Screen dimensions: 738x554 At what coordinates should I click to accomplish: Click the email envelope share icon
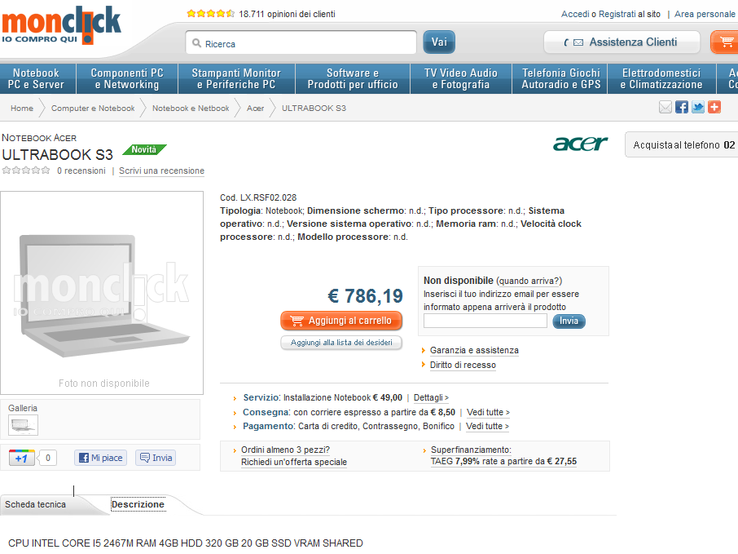pyautogui.click(x=665, y=107)
